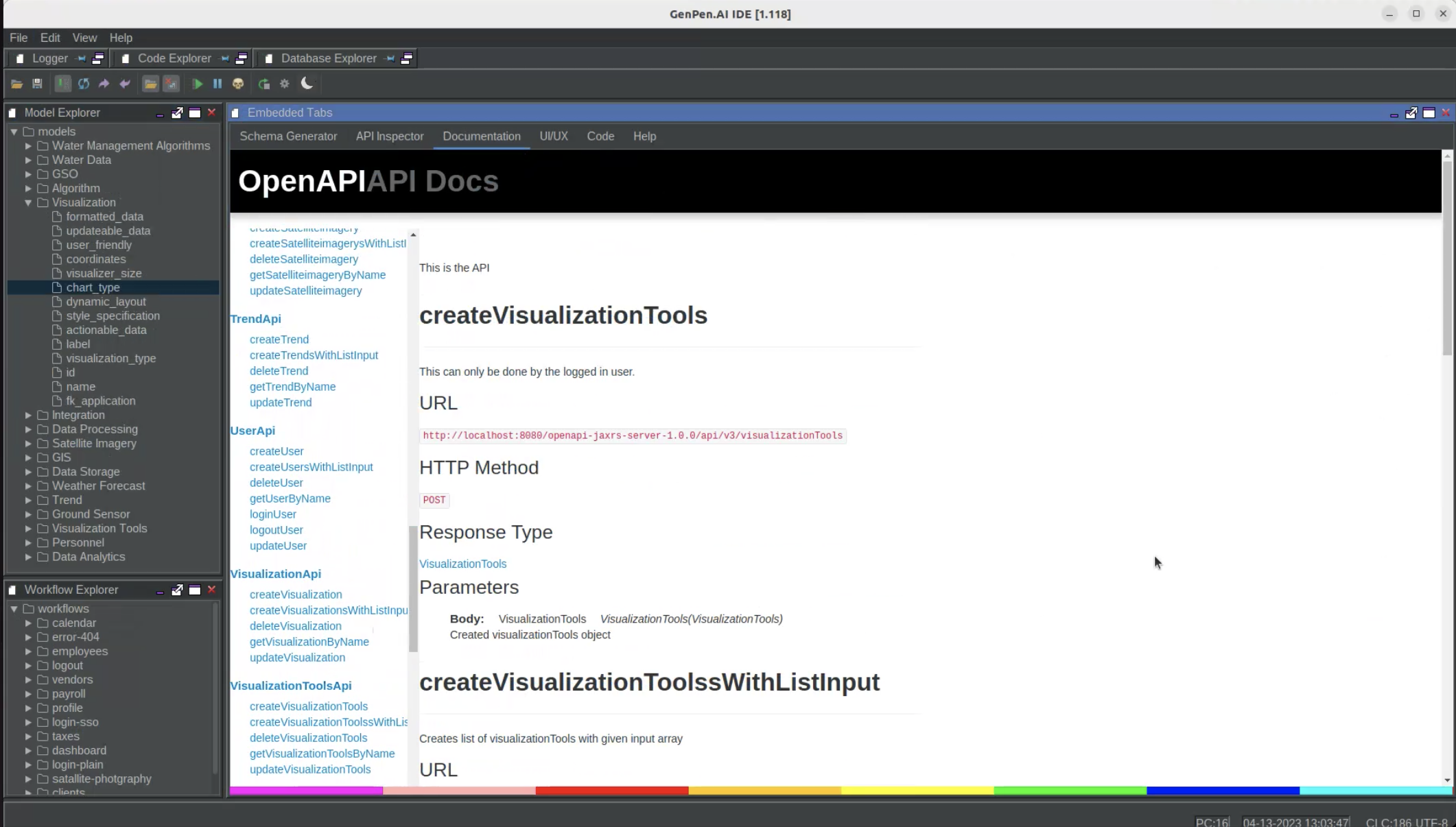The image size is (1456, 827).
Task: Expand the Satellite Imagery model folder
Action: click(x=28, y=444)
